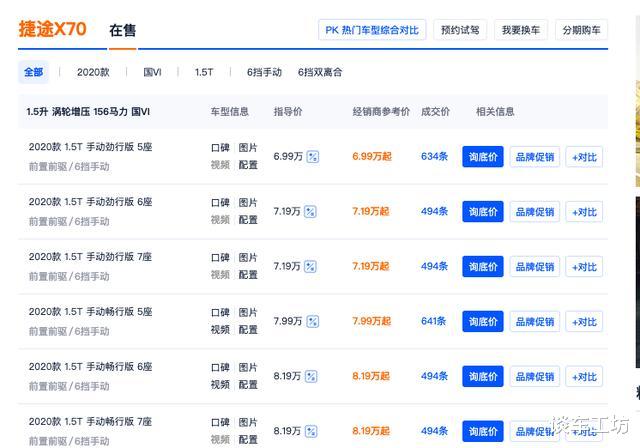Switch to the 在售 tab
Screen dimensions: 640x448
click(122, 30)
